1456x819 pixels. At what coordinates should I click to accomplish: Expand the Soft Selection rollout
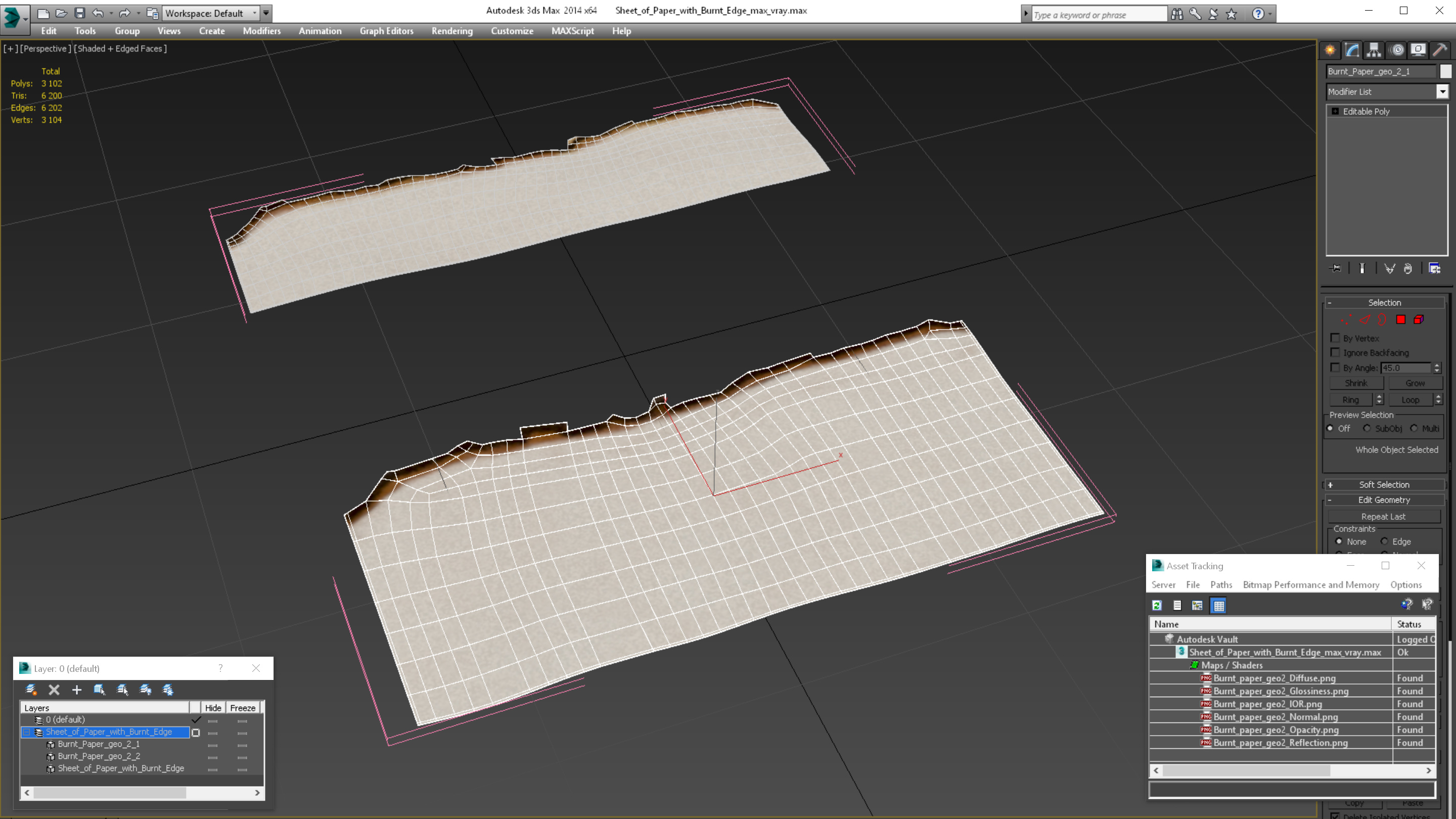[x=1384, y=484]
